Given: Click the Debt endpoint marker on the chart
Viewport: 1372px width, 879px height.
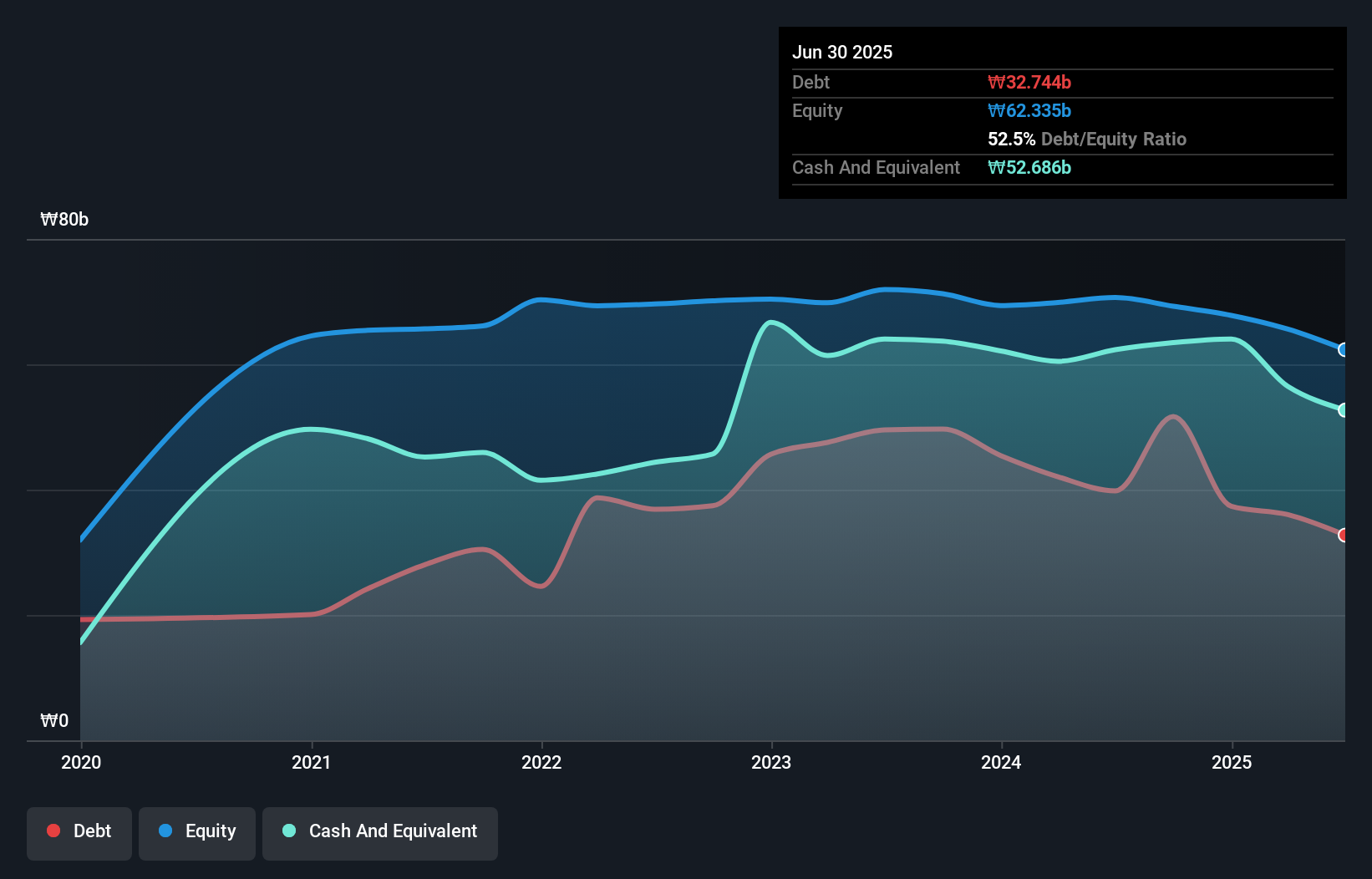Looking at the screenshot, I should point(1343,536).
